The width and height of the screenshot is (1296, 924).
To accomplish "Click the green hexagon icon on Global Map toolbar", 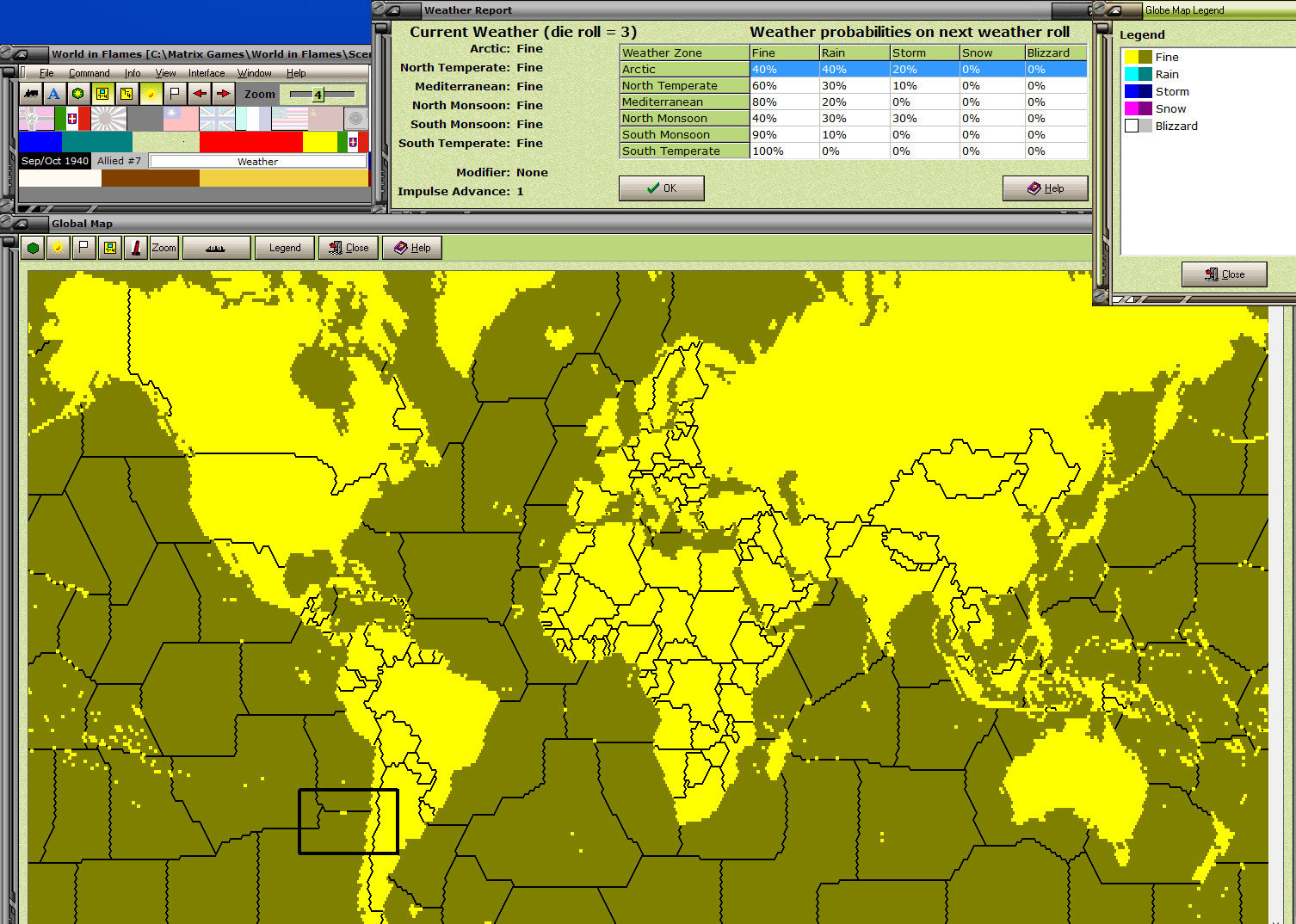I will click(32, 248).
